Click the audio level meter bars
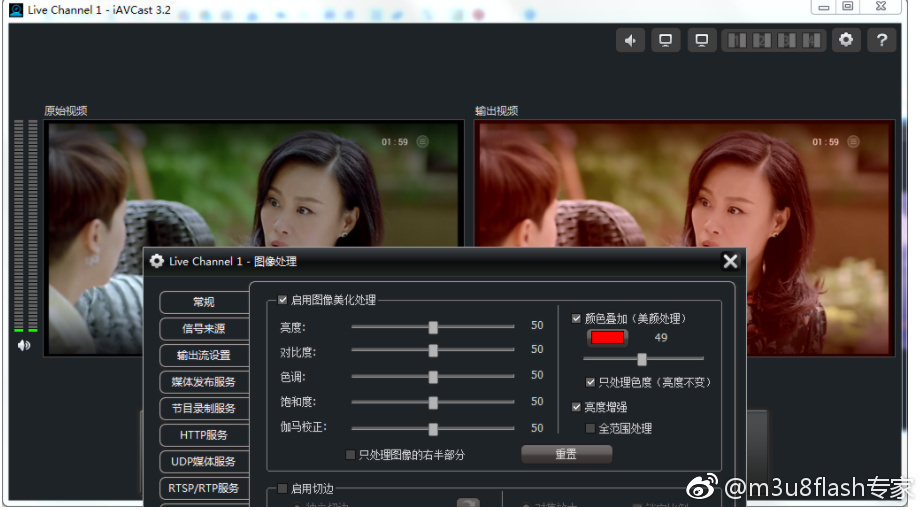Viewport: 923px width, 510px height. coord(25,226)
